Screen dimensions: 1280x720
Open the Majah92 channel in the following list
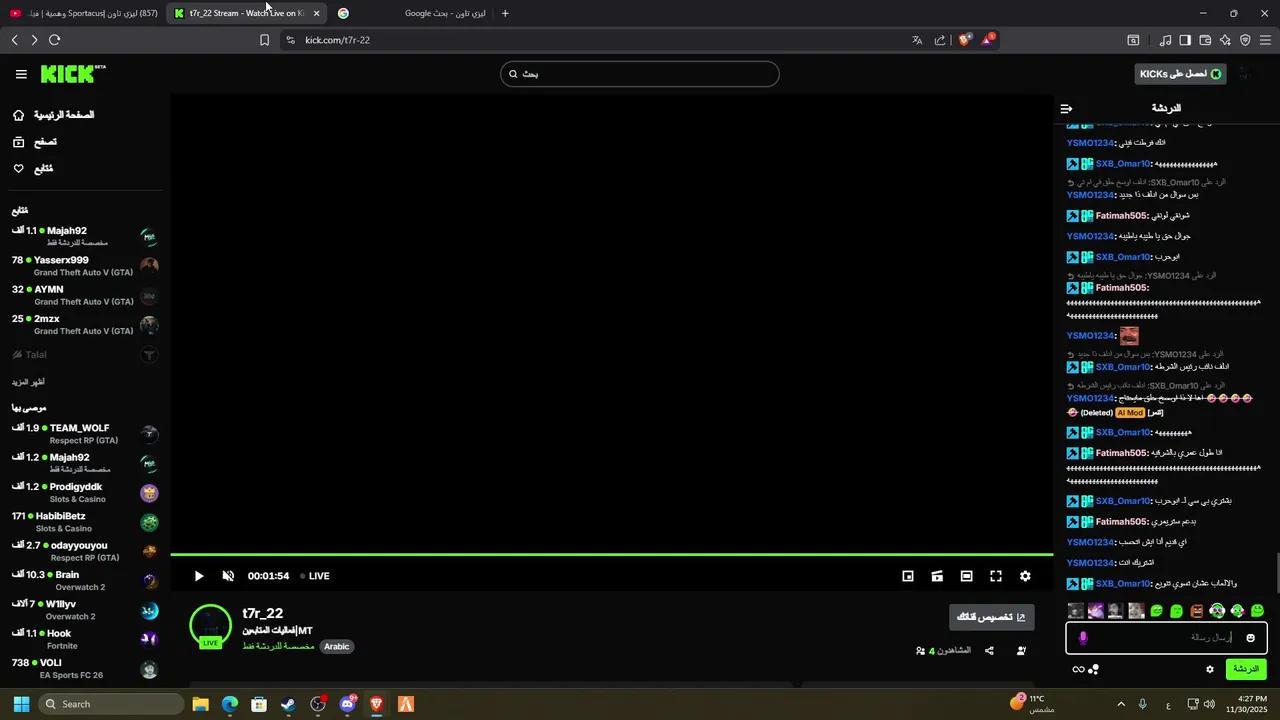pos(84,237)
